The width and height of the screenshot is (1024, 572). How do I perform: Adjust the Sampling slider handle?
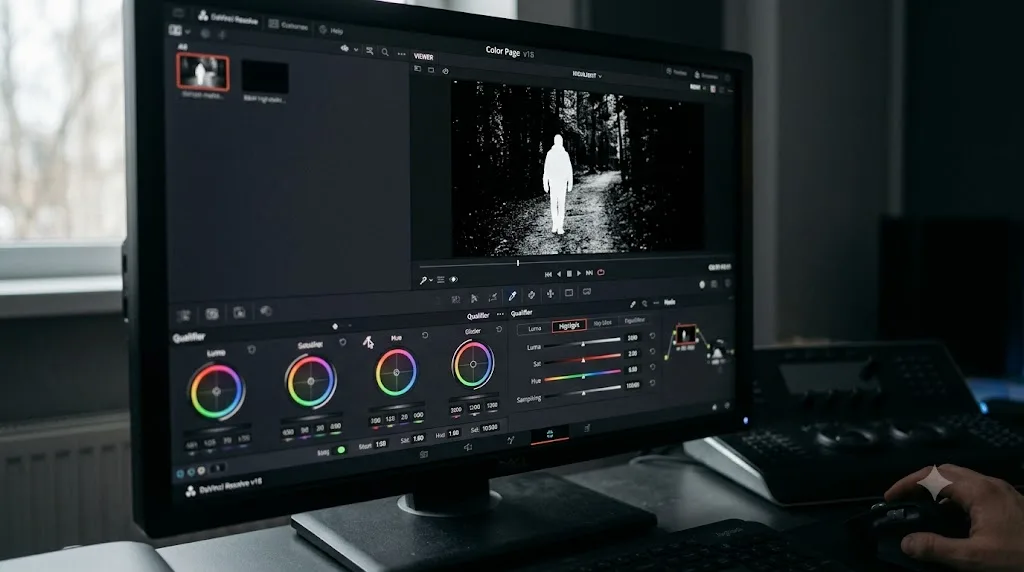point(583,392)
